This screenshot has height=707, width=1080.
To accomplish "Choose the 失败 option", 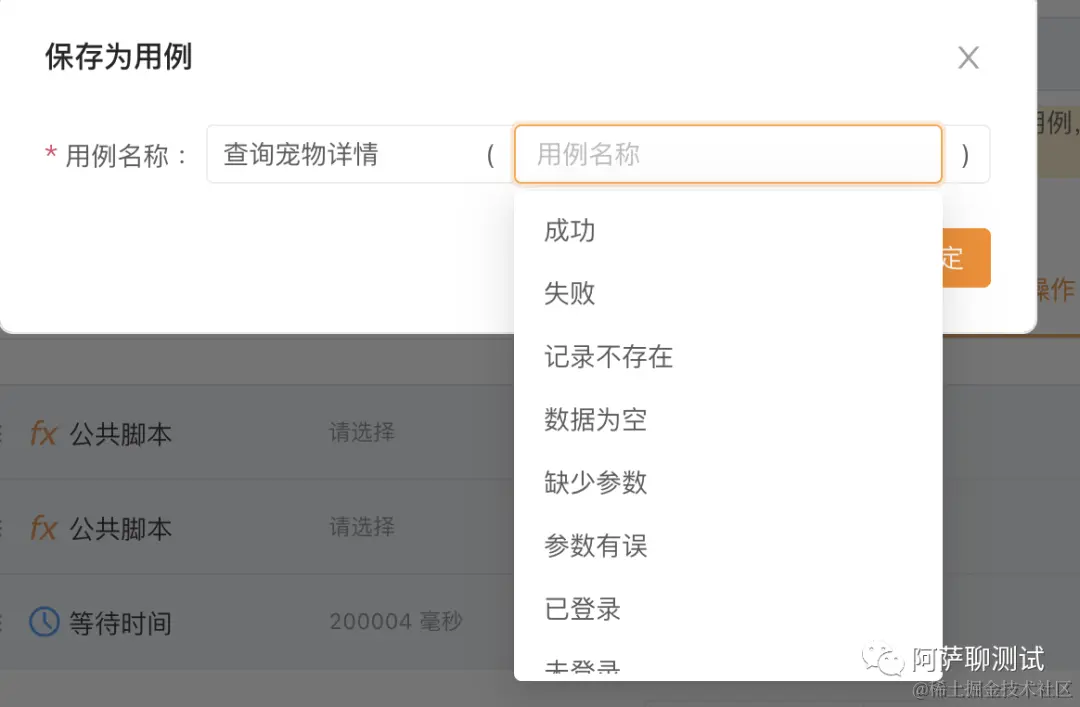I will [x=569, y=293].
